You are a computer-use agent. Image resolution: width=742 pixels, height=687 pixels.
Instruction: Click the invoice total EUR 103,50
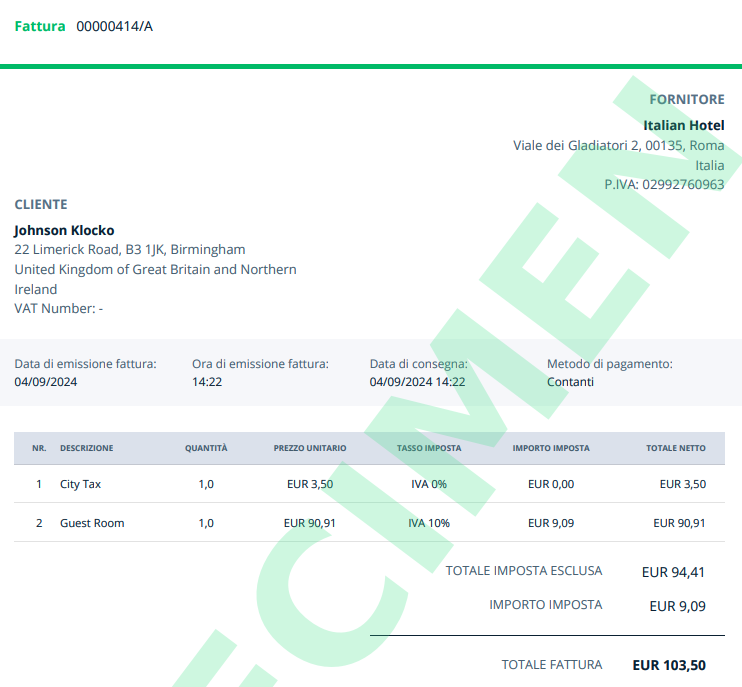tap(669, 665)
